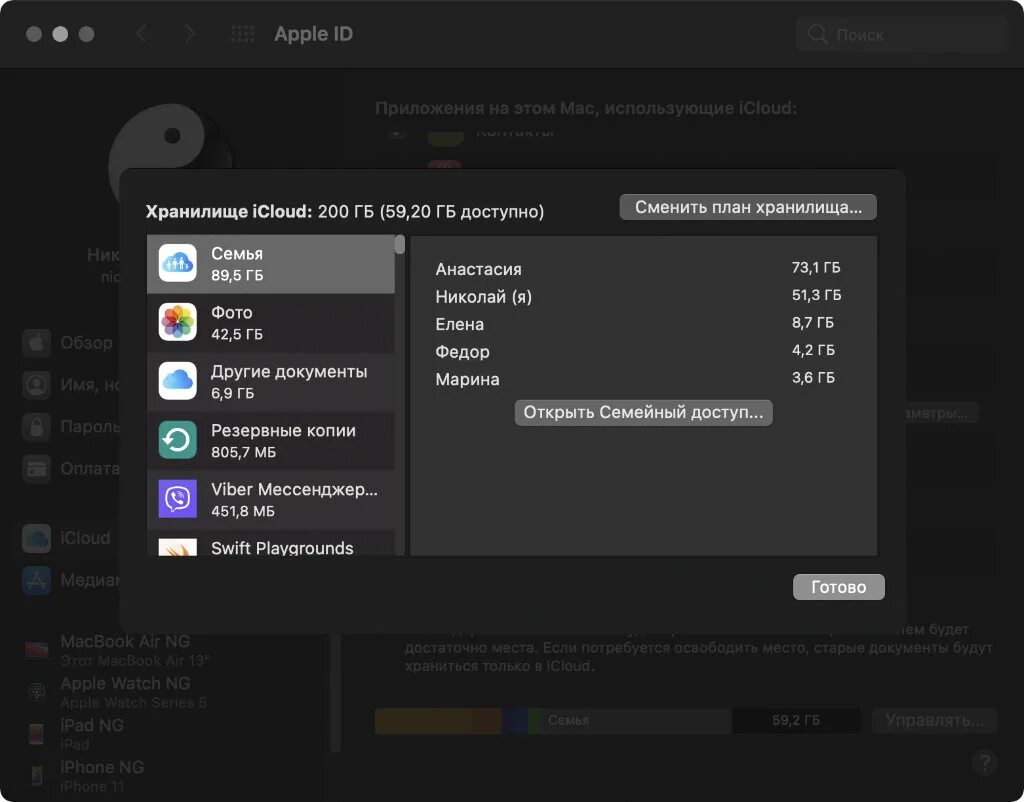Click the 451,8 МБ size label
This screenshot has height=802, width=1024.
243,511
